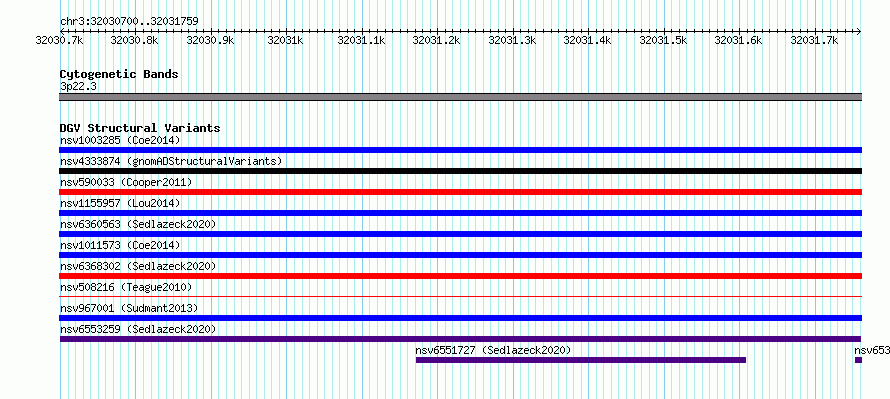Click the 32030.9k ruler label
The height and width of the screenshot is (399, 890).
pyautogui.click(x=210, y=40)
